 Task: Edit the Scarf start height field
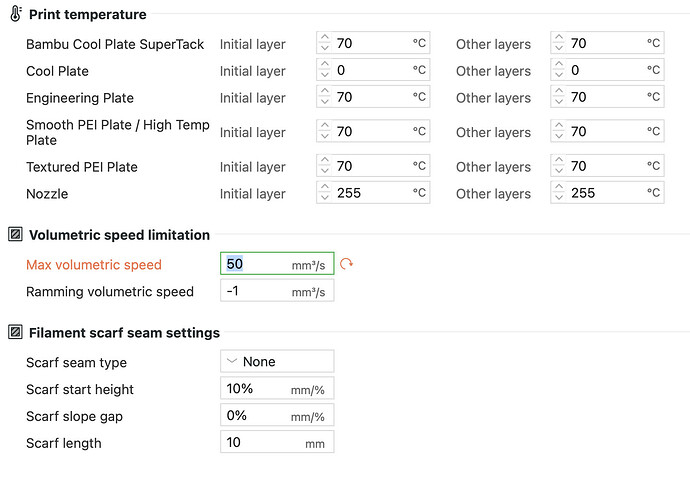[277, 388]
